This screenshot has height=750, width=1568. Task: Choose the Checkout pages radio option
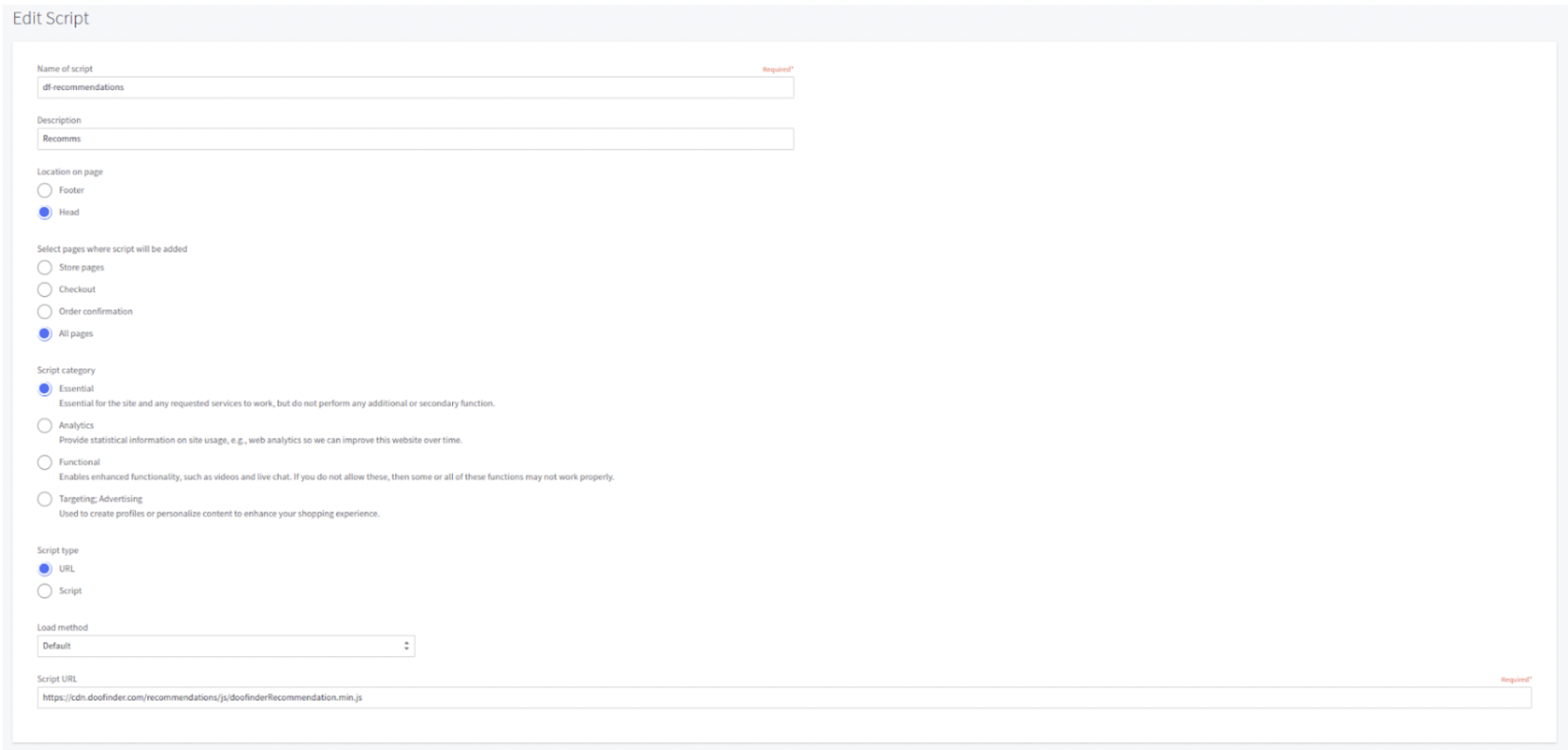pos(45,289)
